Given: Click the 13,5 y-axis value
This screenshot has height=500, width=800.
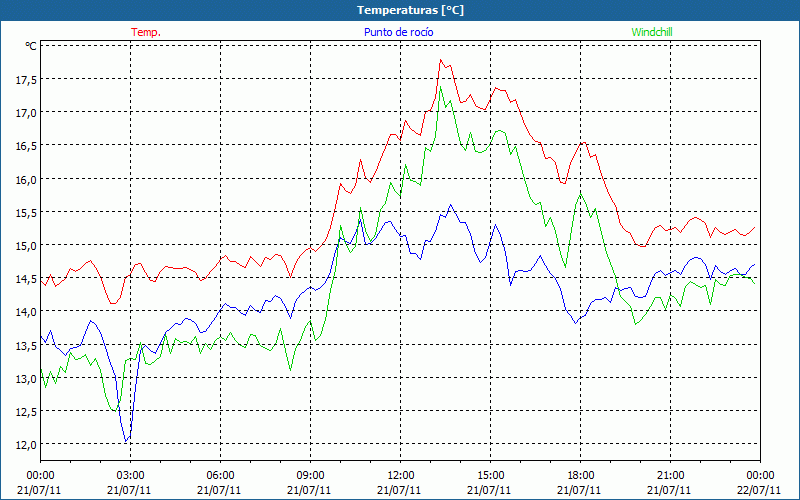Looking at the screenshot, I should (27, 345).
